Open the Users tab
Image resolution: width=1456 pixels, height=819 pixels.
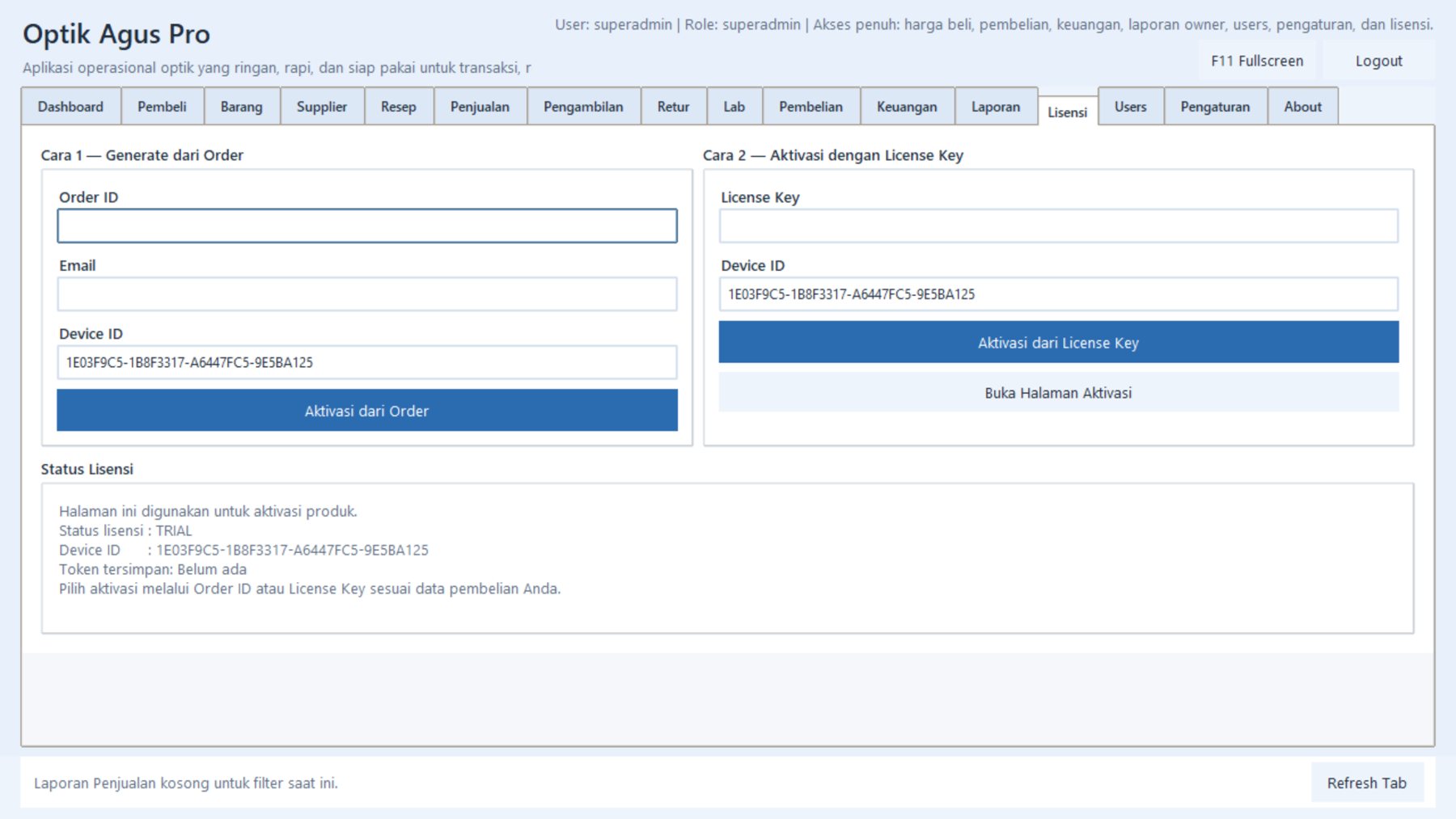tap(1130, 107)
